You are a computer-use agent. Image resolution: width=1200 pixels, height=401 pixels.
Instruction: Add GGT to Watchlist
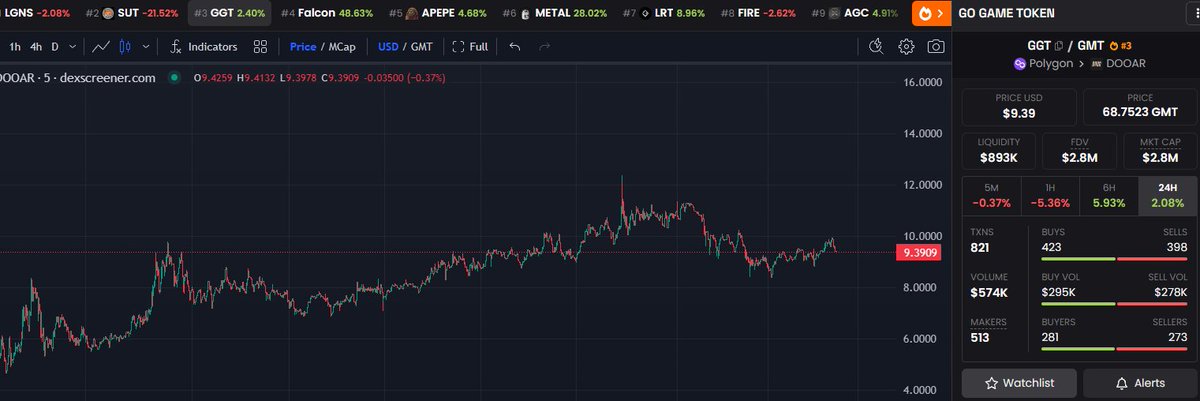(x=1018, y=383)
